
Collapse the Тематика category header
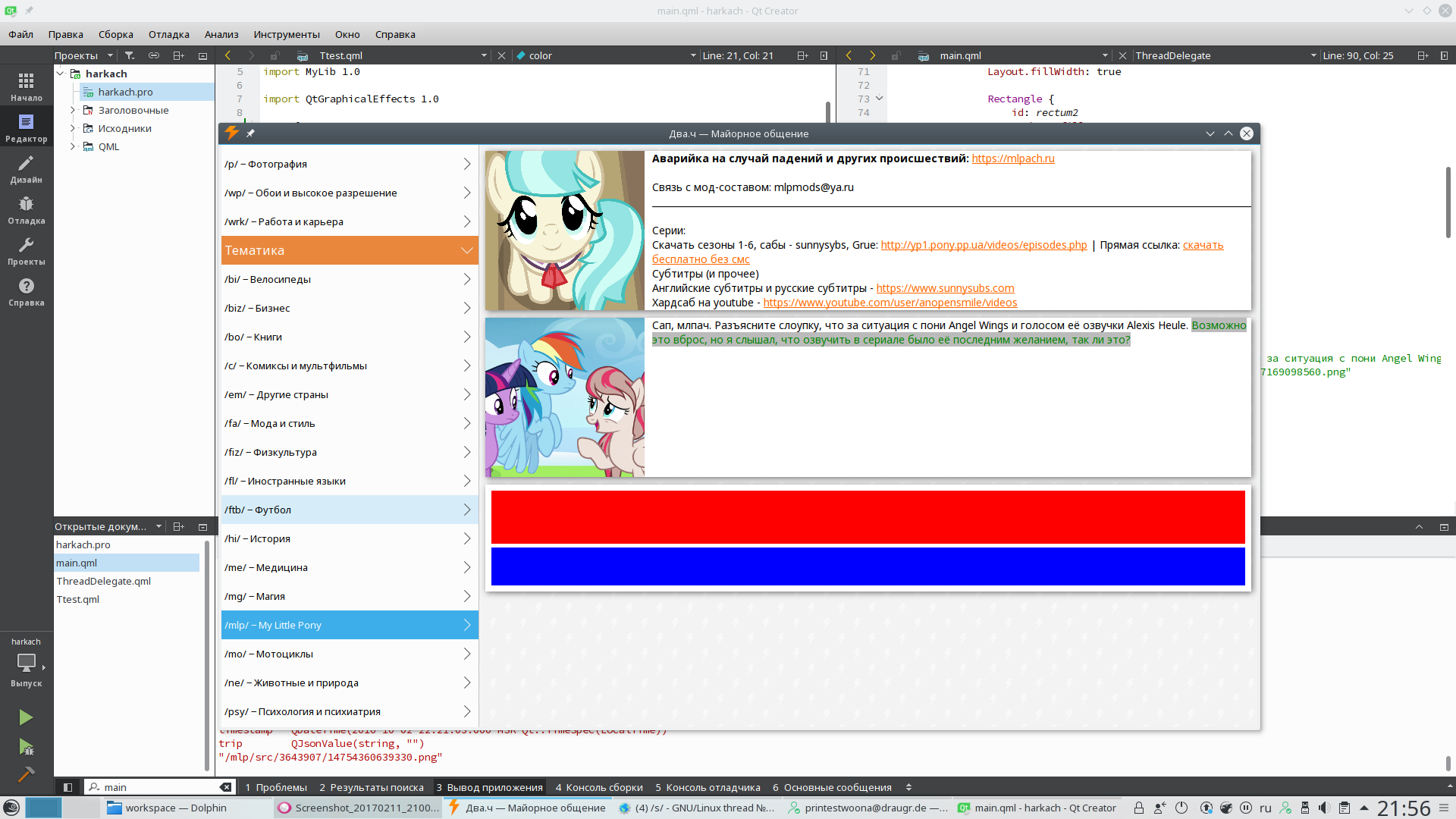click(x=350, y=250)
